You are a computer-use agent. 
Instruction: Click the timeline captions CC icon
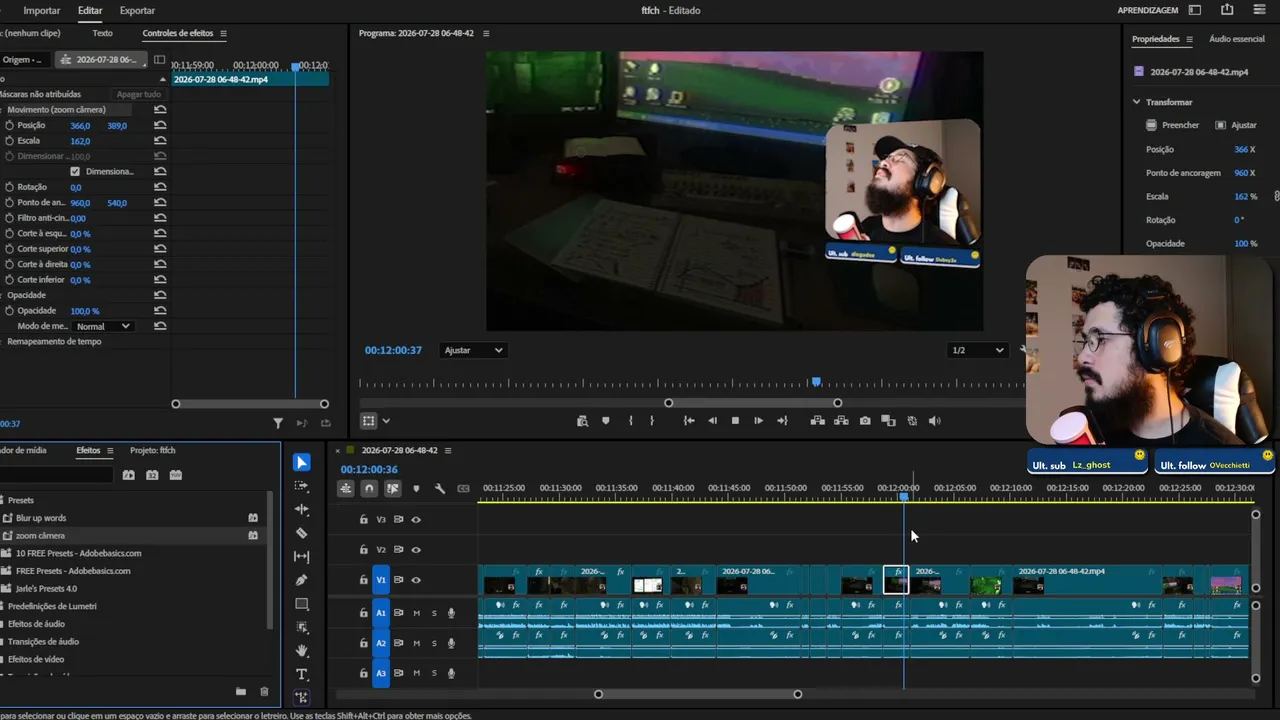463,489
